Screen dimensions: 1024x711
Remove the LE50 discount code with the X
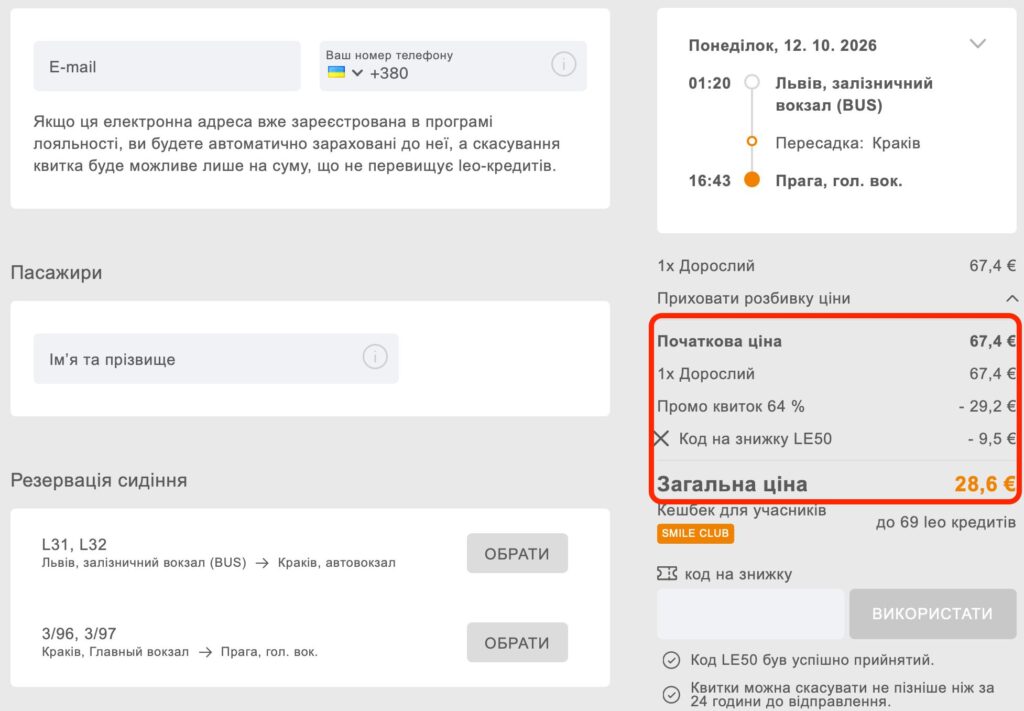click(x=662, y=438)
